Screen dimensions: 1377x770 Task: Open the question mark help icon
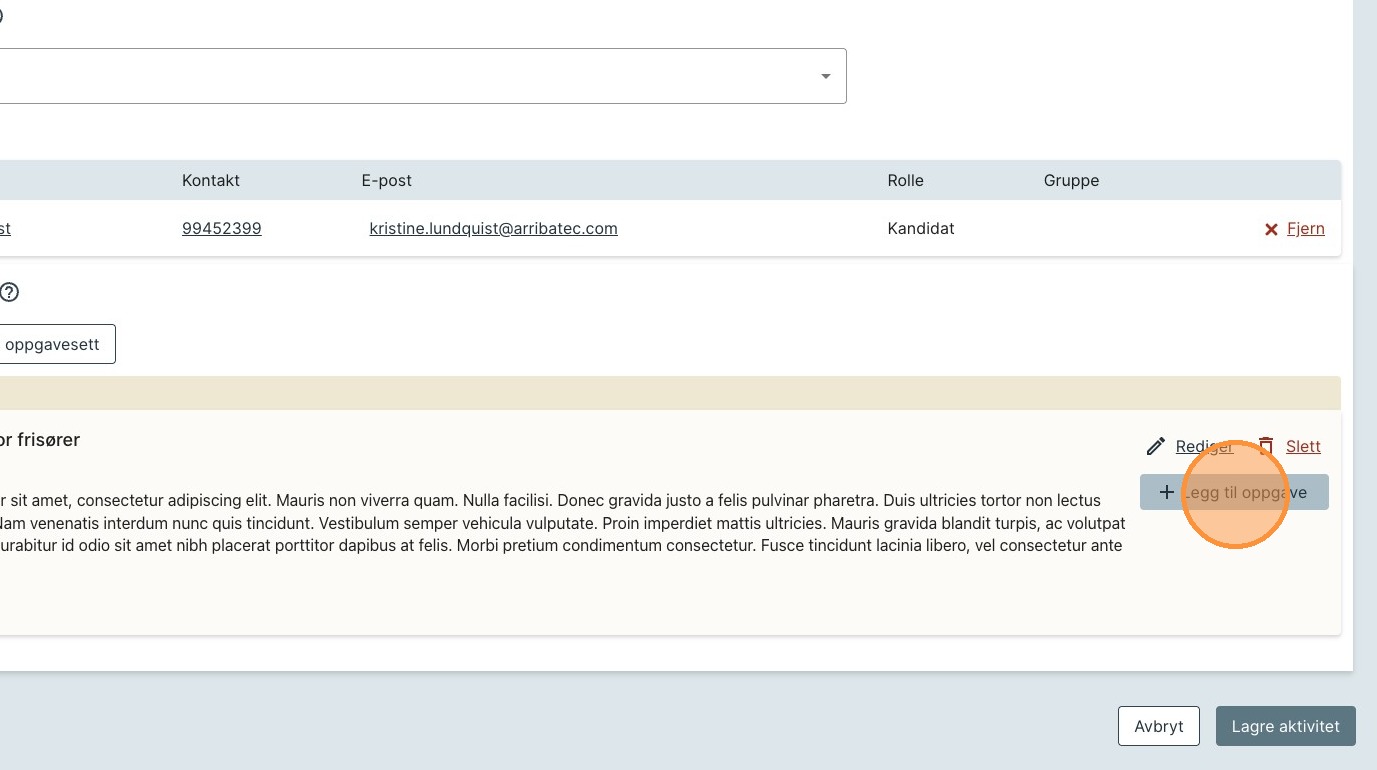[9, 292]
